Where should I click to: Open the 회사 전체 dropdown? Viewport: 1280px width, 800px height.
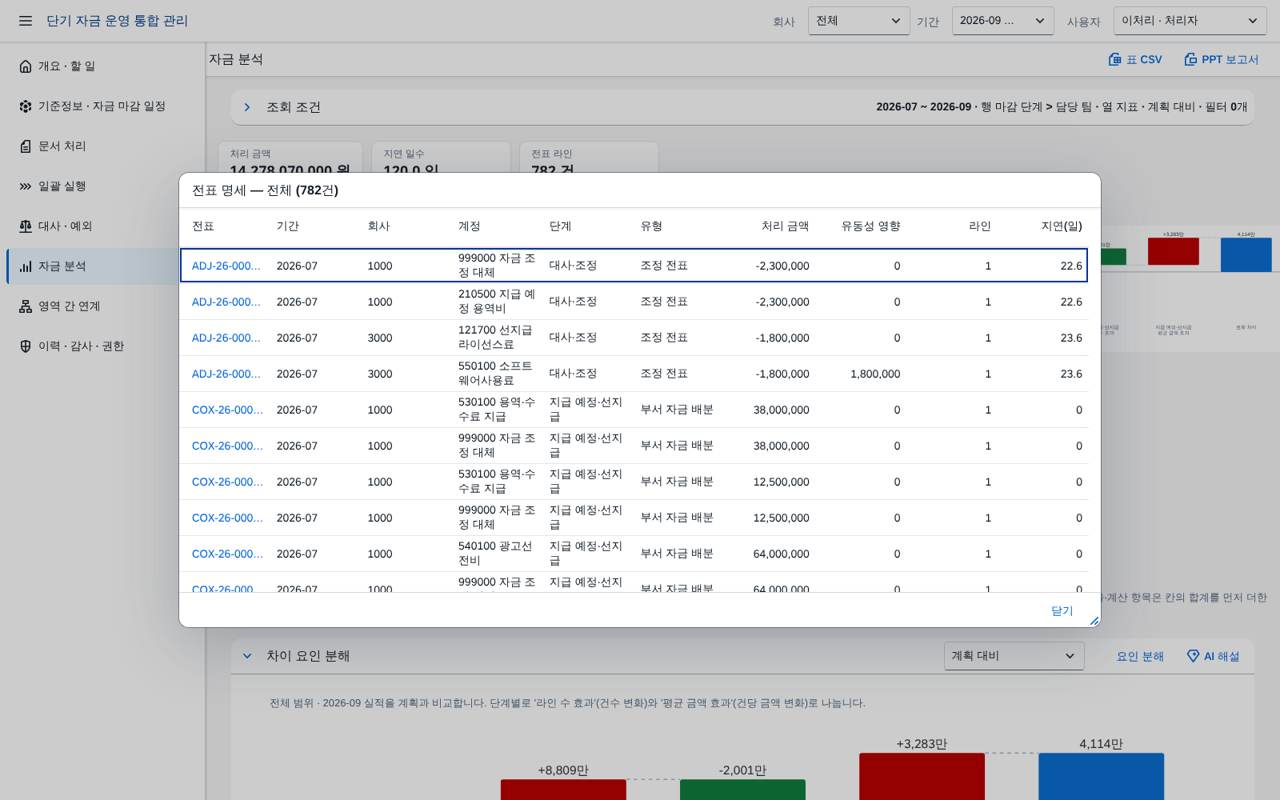pyautogui.click(x=859, y=21)
